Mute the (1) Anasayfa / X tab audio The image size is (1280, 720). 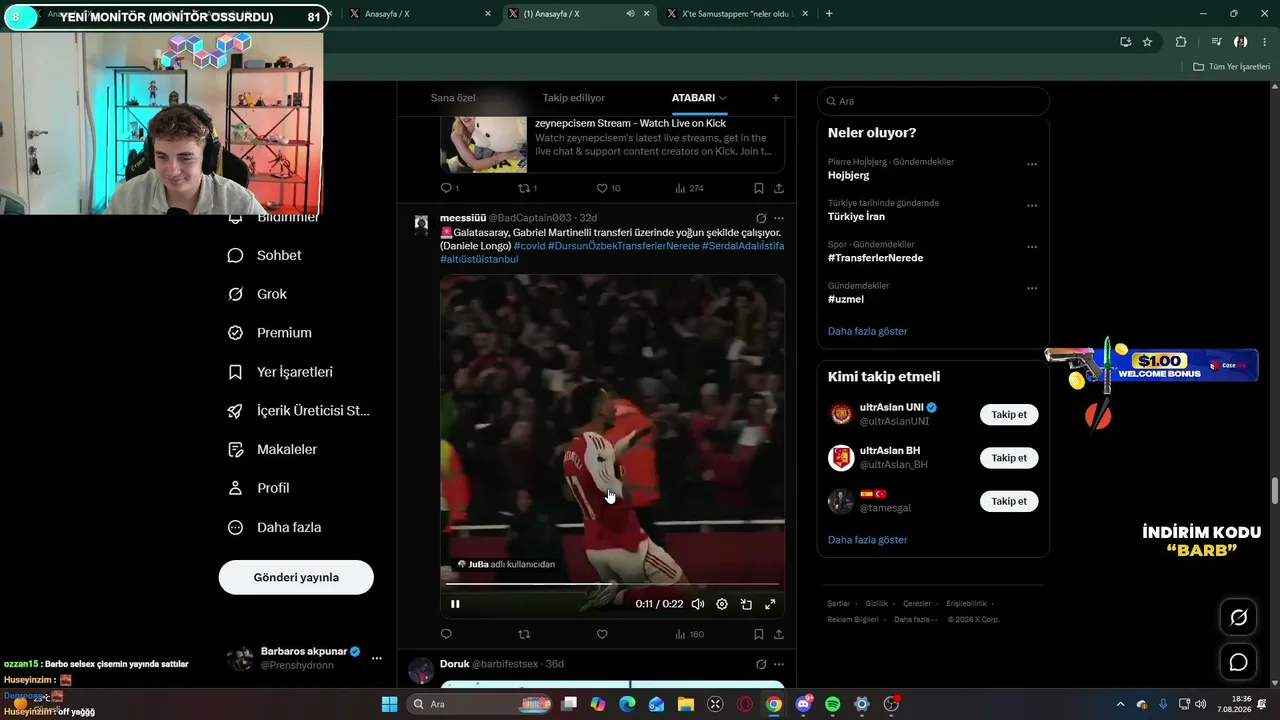point(630,14)
